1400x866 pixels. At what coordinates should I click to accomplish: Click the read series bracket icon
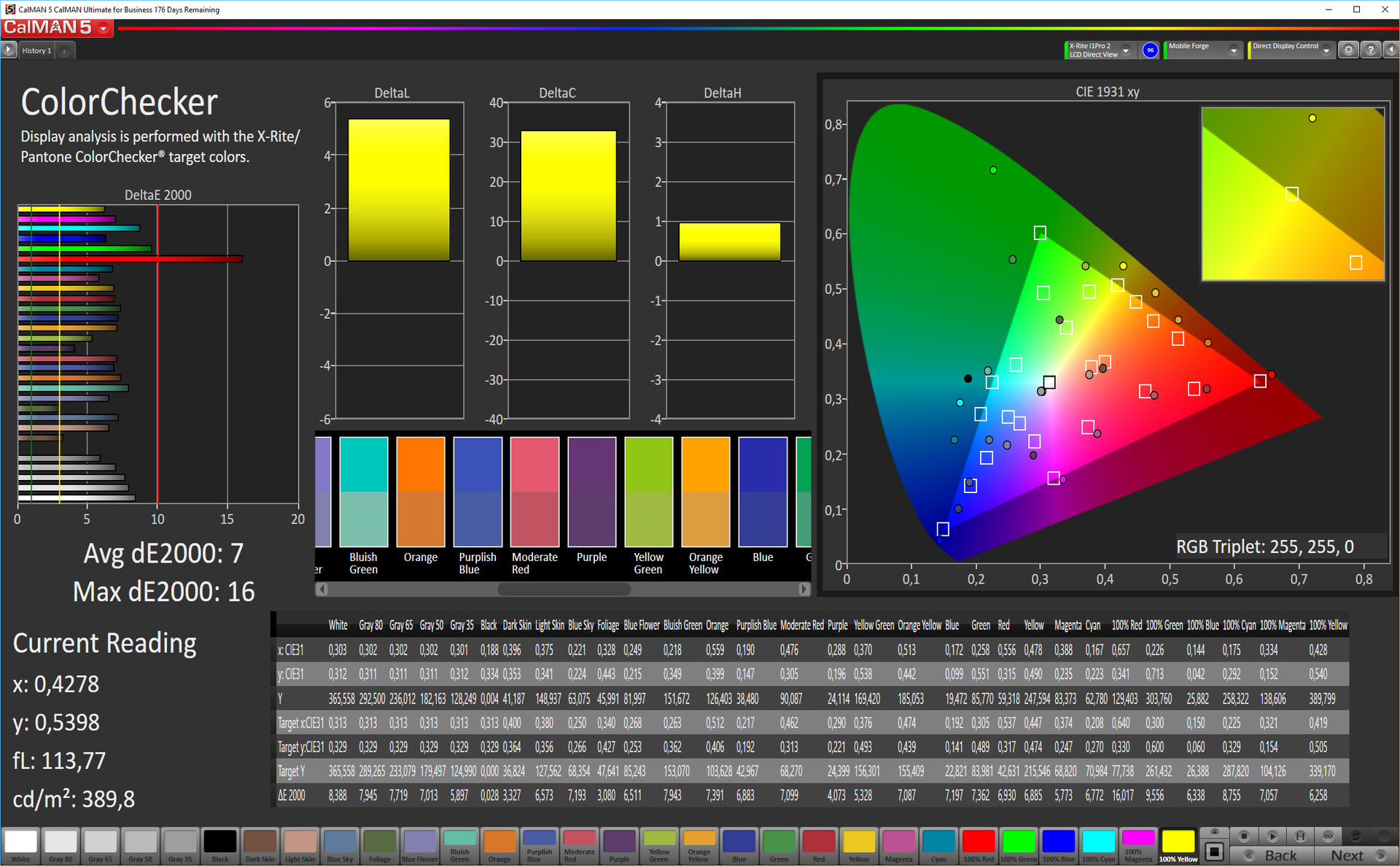1300,836
